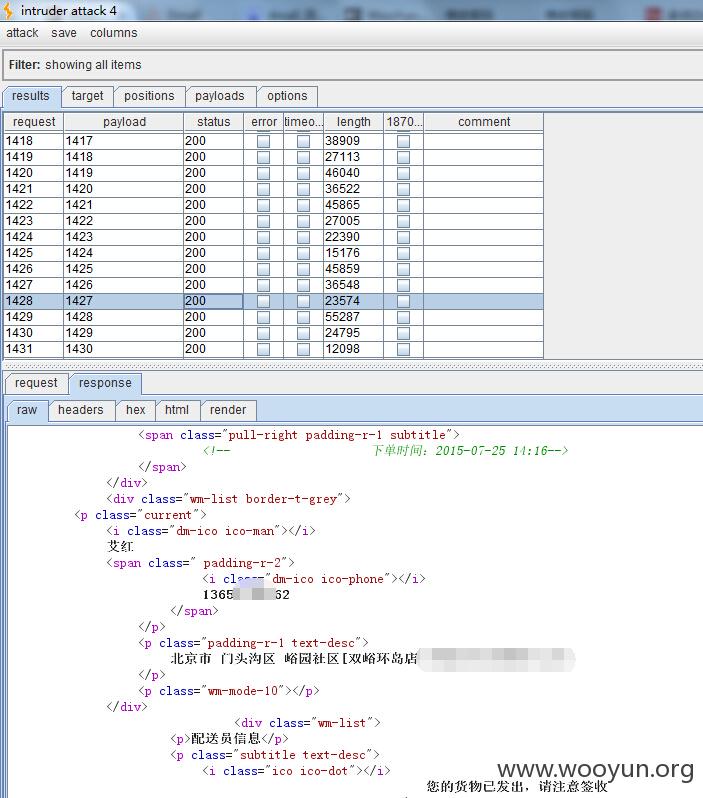The height and width of the screenshot is (798, 703).
Task: Switch to the payloads tab
Action: click(x=219, y=96)
